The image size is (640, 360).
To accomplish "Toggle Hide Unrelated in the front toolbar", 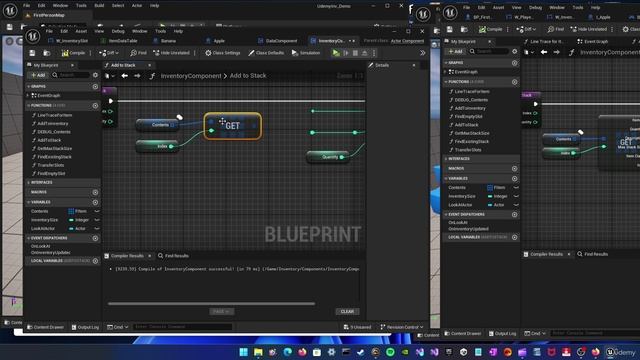I will (171, 53).
